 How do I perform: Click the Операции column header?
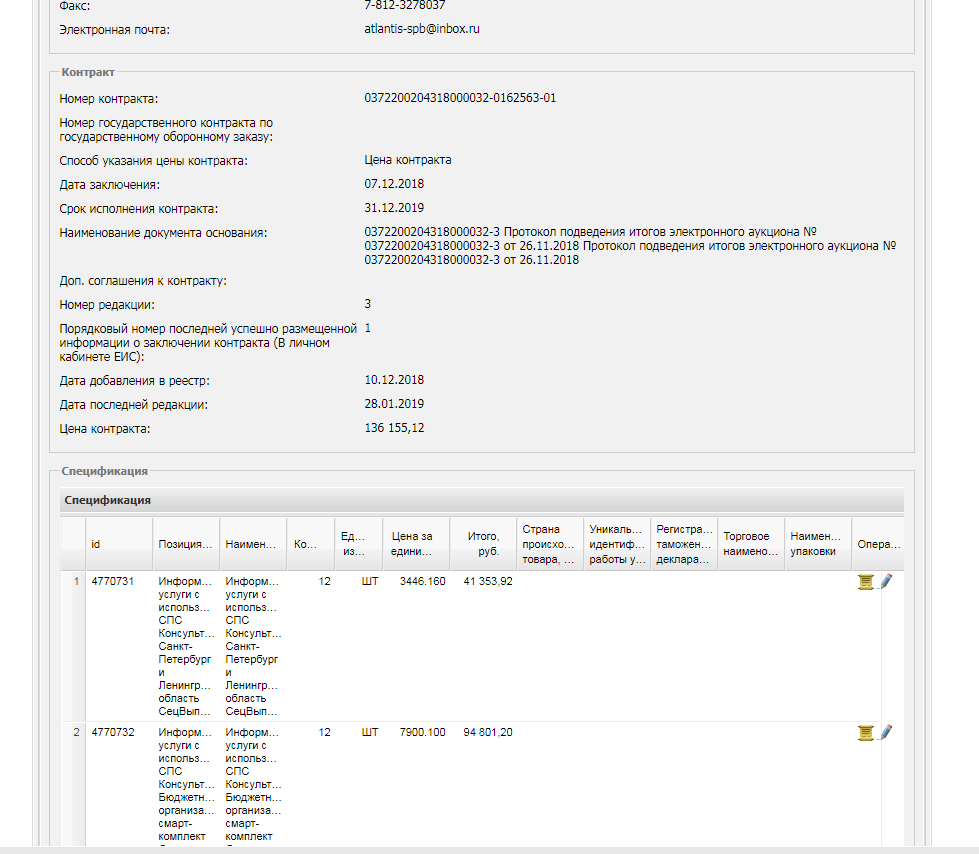click(x=877, y=544)
